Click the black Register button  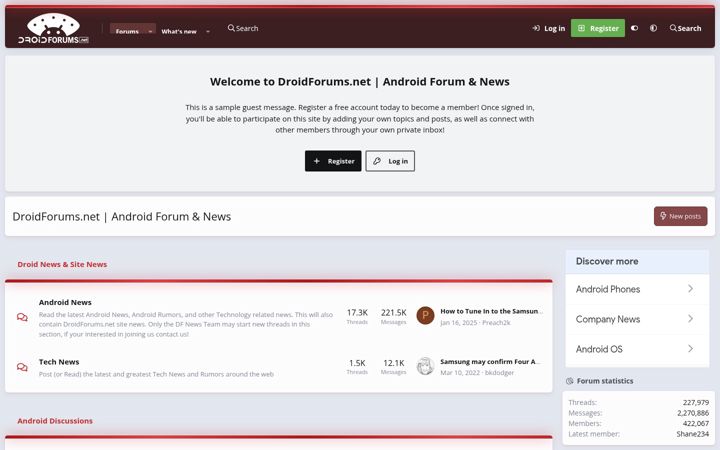pyautogui.click(x=333, y=161)
